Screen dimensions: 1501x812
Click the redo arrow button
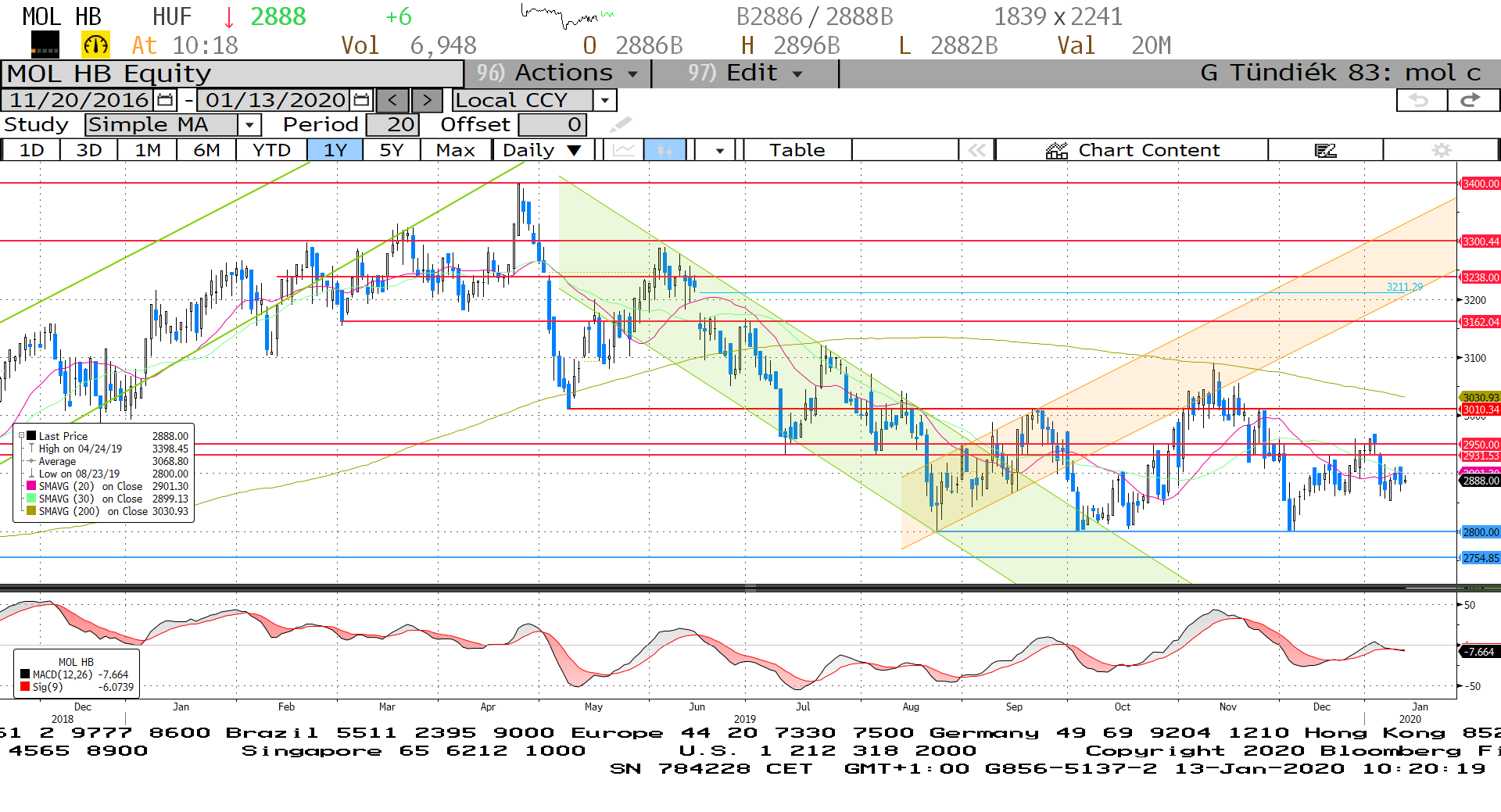(x=1472, y=100)
